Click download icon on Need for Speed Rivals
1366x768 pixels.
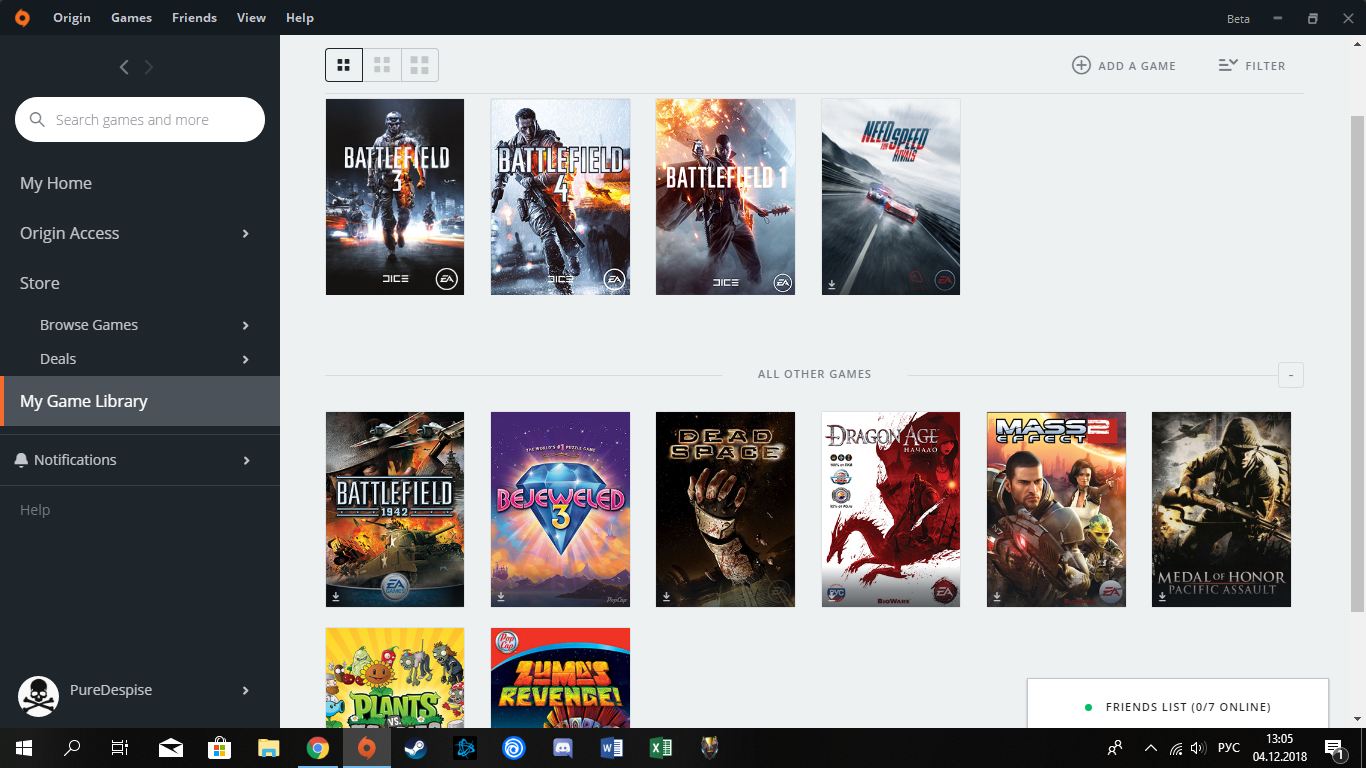click(x=832, y=285)
